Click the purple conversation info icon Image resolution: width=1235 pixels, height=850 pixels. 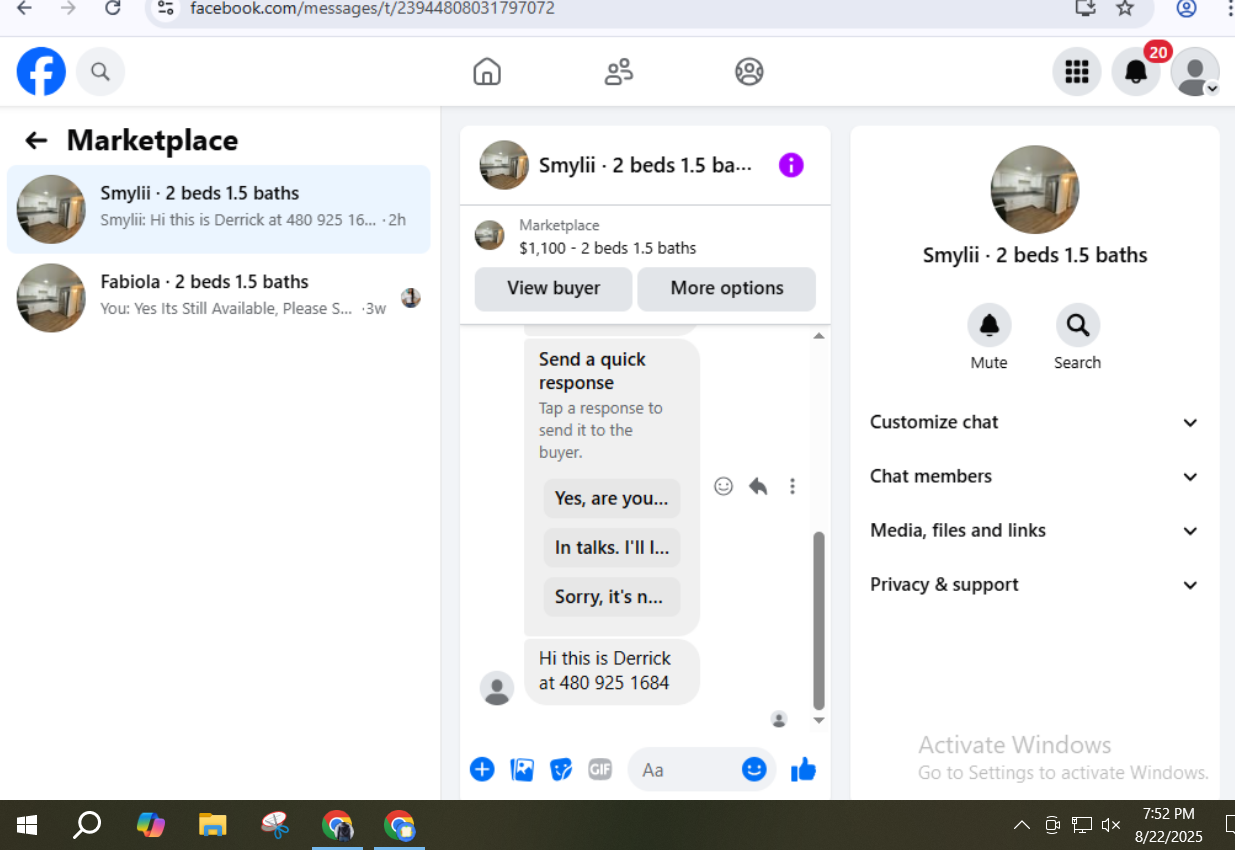pos(791,165)
